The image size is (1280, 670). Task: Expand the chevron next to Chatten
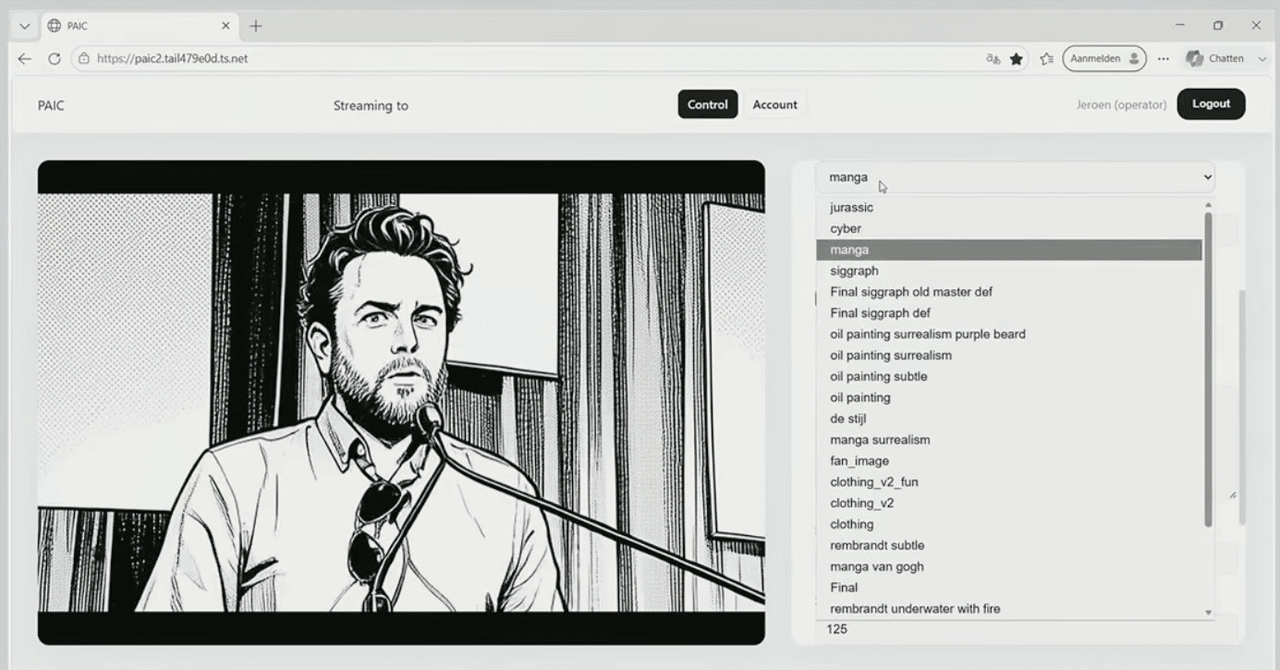pos(1262,59)
